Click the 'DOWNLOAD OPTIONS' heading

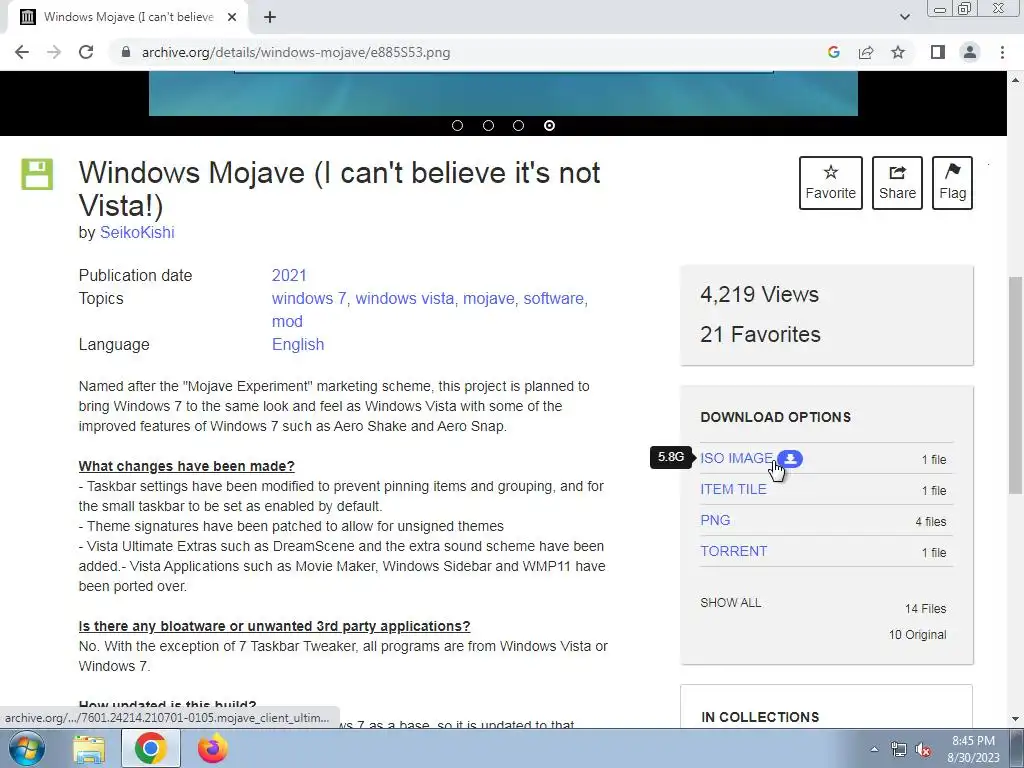[x=776, y=417]
